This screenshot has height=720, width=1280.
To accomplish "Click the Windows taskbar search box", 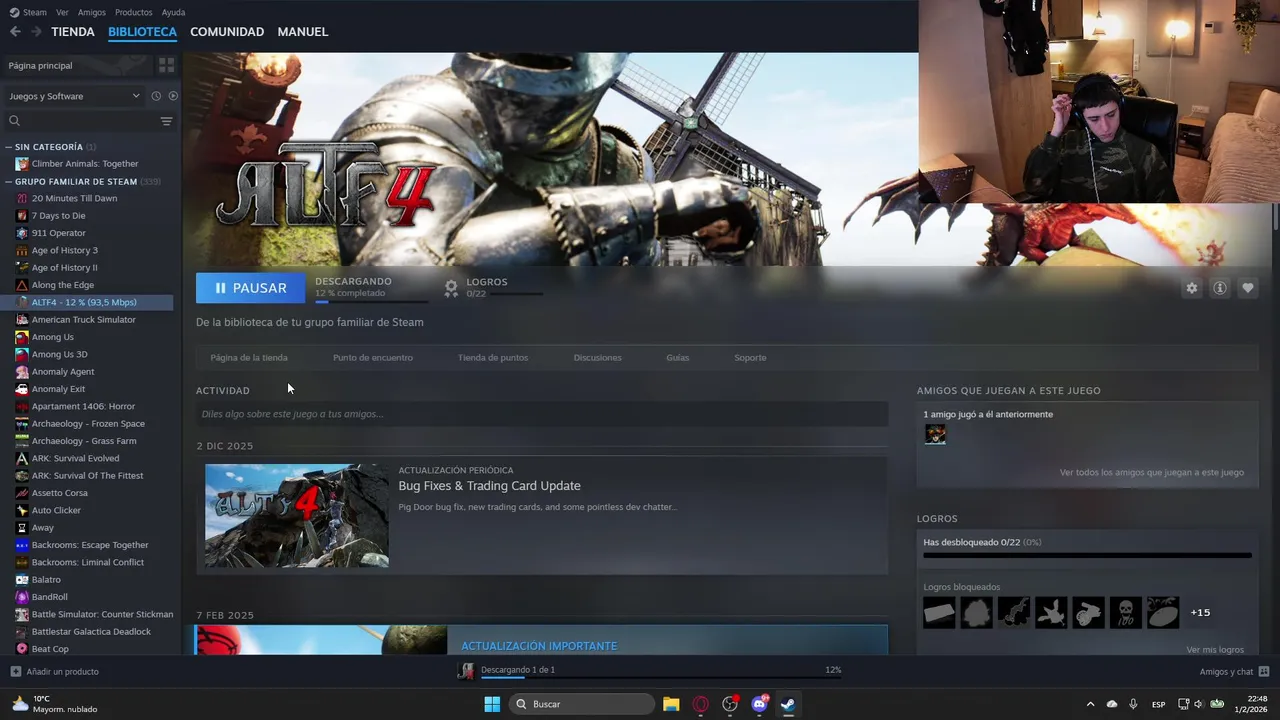I will 583,704.
